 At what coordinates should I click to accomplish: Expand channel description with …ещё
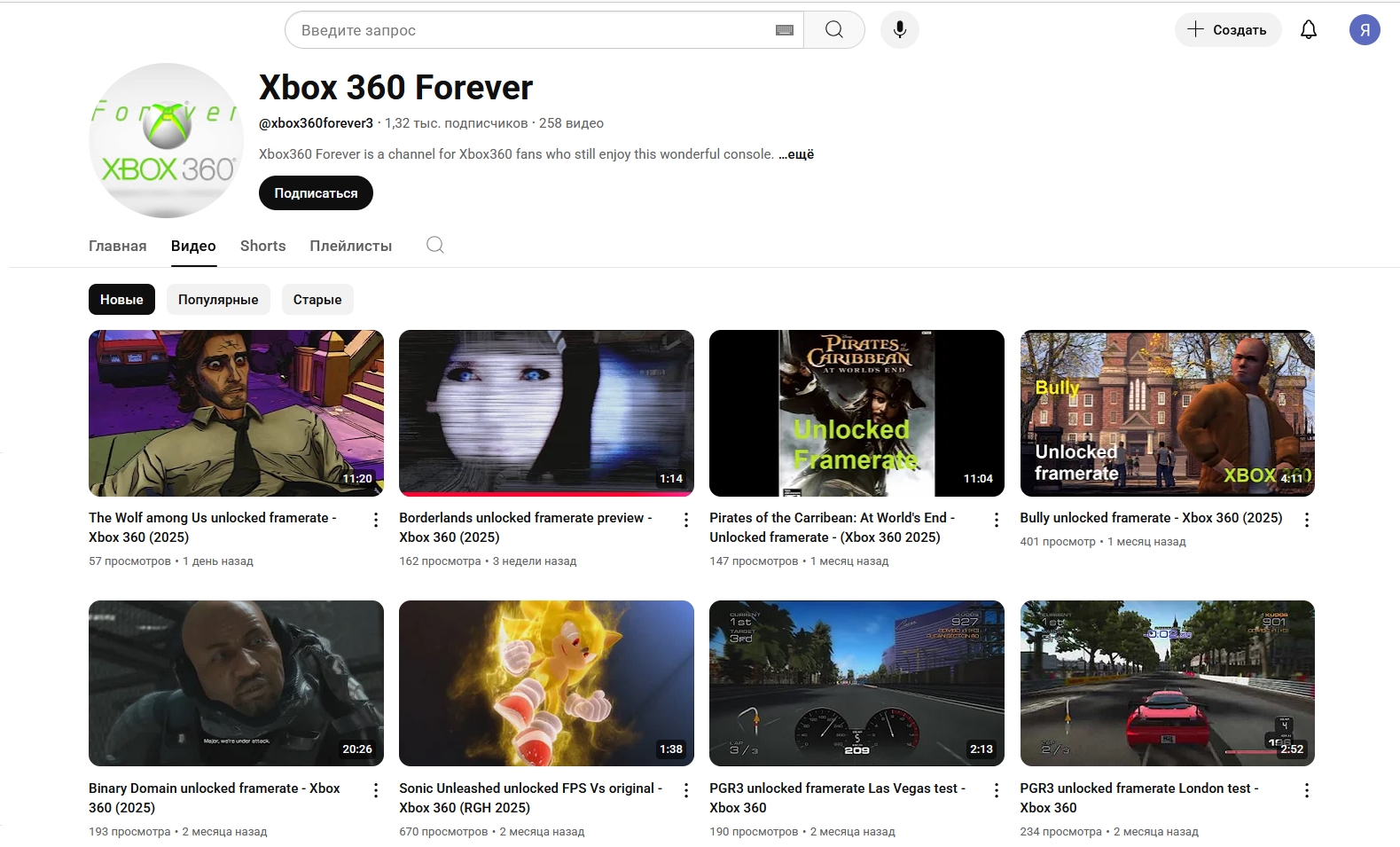(x=796, y=154)
